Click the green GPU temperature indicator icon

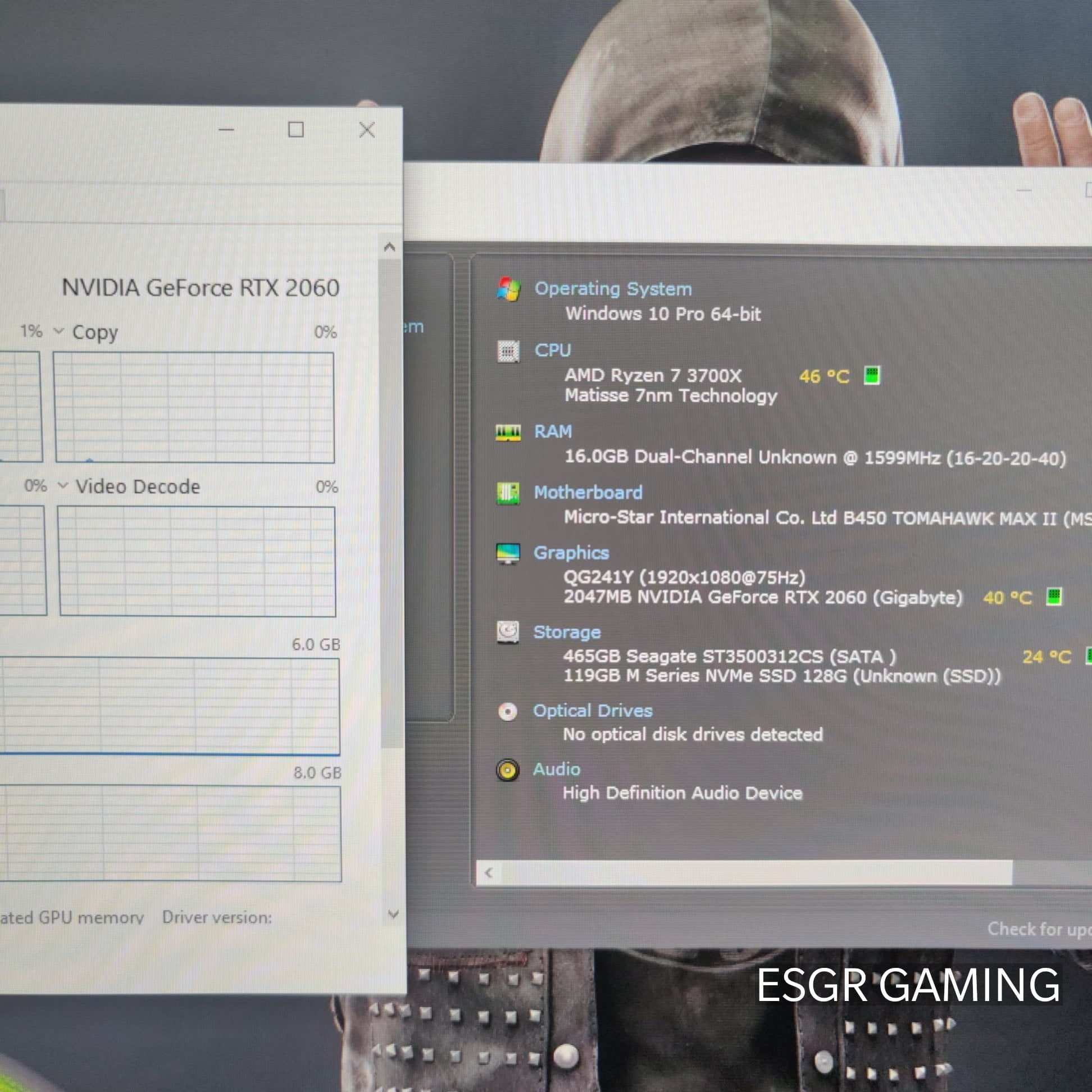[1054, 597]
